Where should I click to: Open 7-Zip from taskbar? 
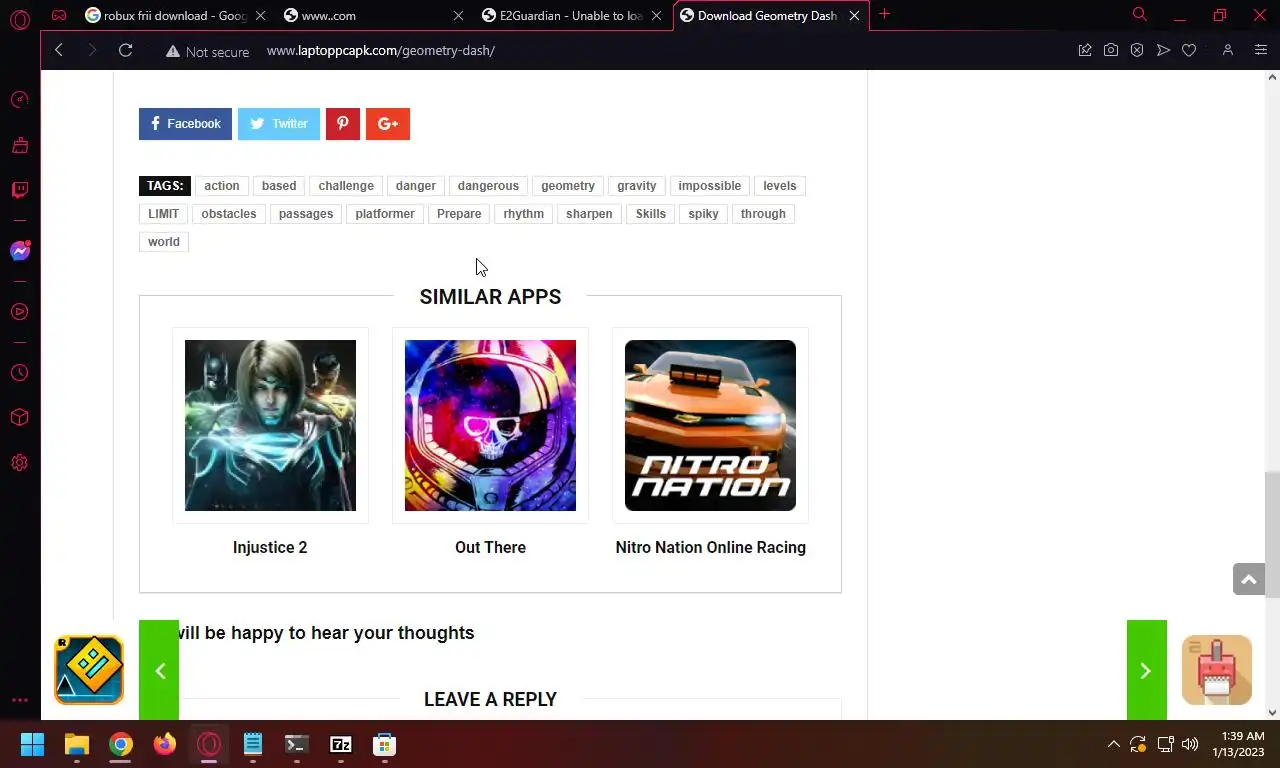[x=341, y=745]
